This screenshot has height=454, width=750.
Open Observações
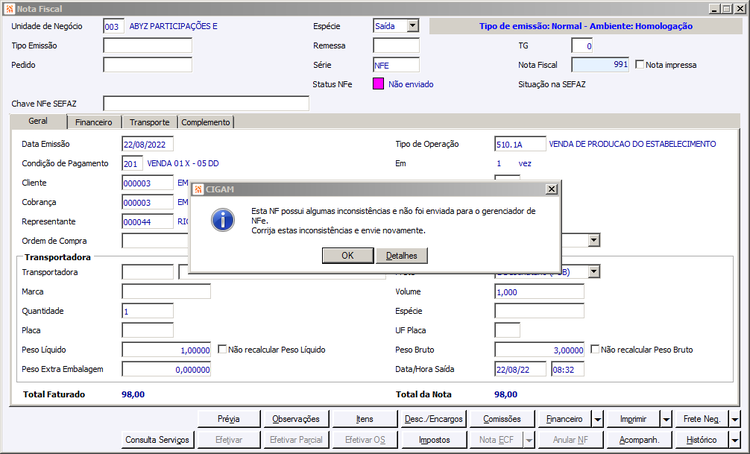[x=296, y=419]
